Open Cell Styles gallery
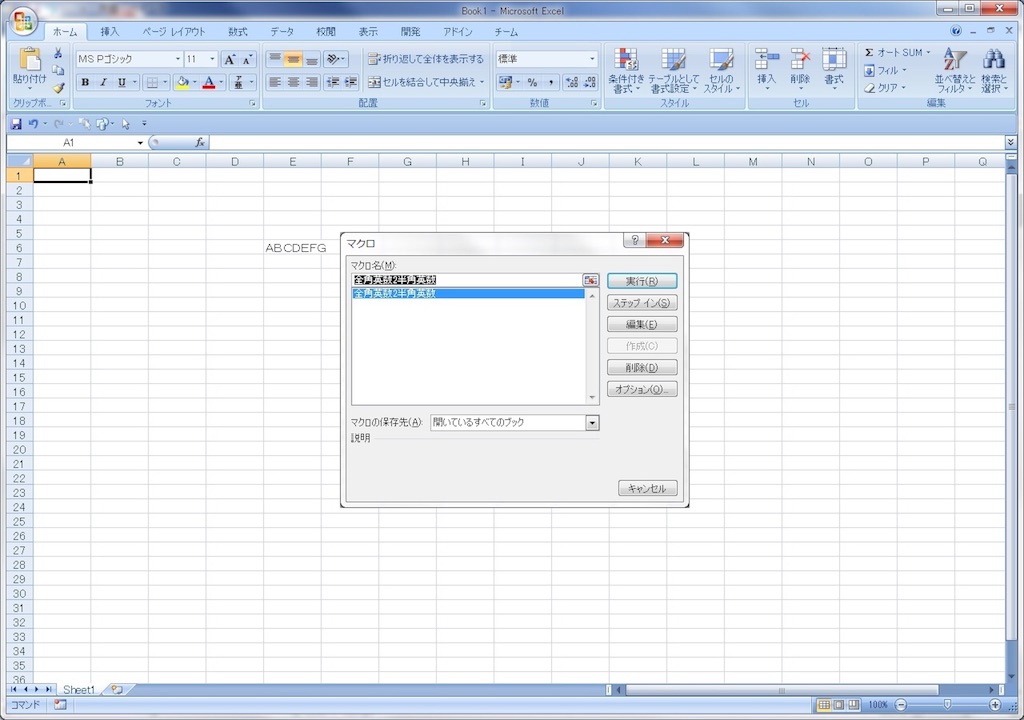Image resolution: width=1024 pixels, height=720 pixels. click(x=721, y=71)
